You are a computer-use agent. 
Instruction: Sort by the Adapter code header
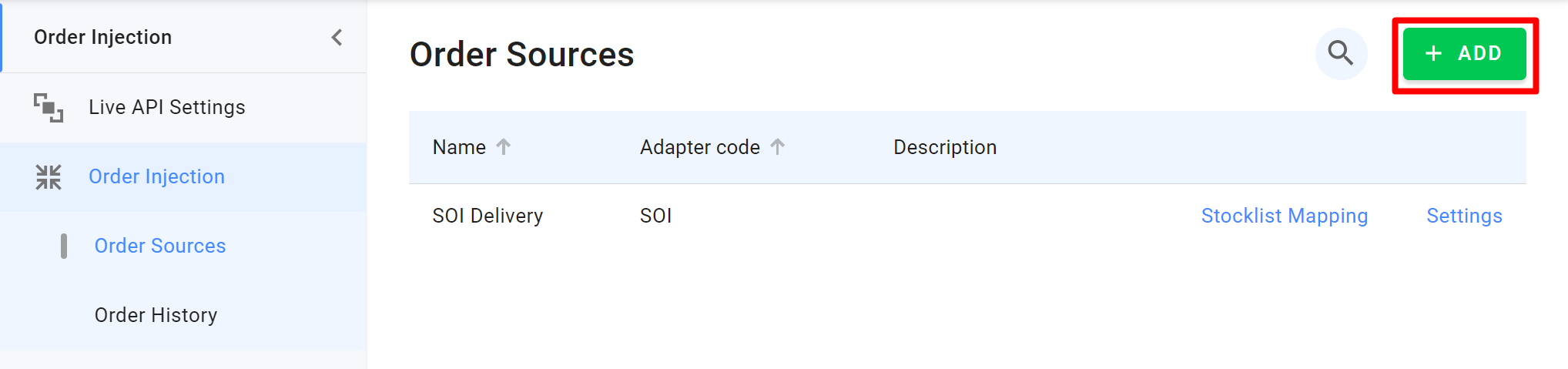(x=699, y=147)
